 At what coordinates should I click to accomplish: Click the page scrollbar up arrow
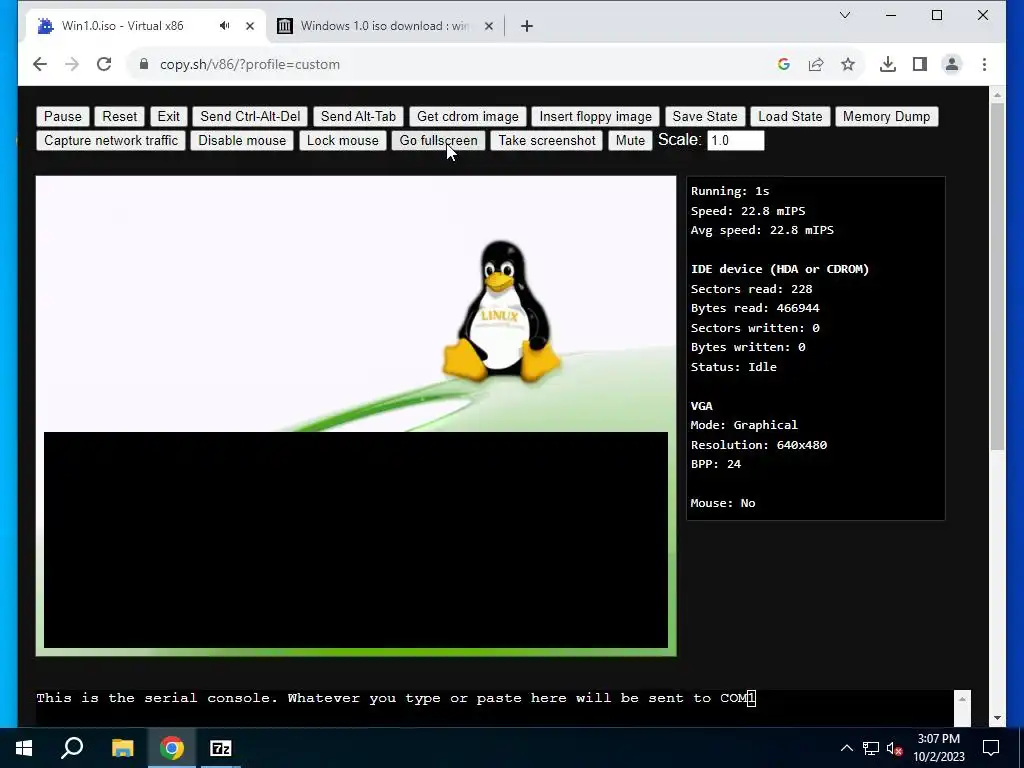click(997, 95)
